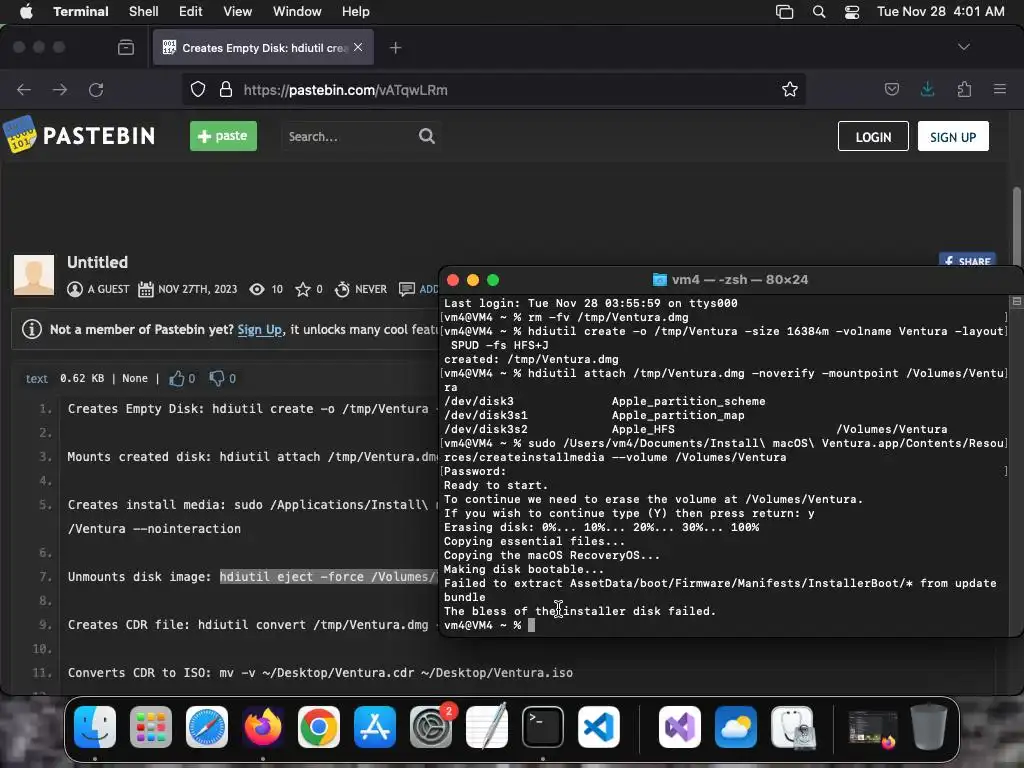Open the View menu
This screenshot has width=1024, height=768.
[x=237, y=11]
